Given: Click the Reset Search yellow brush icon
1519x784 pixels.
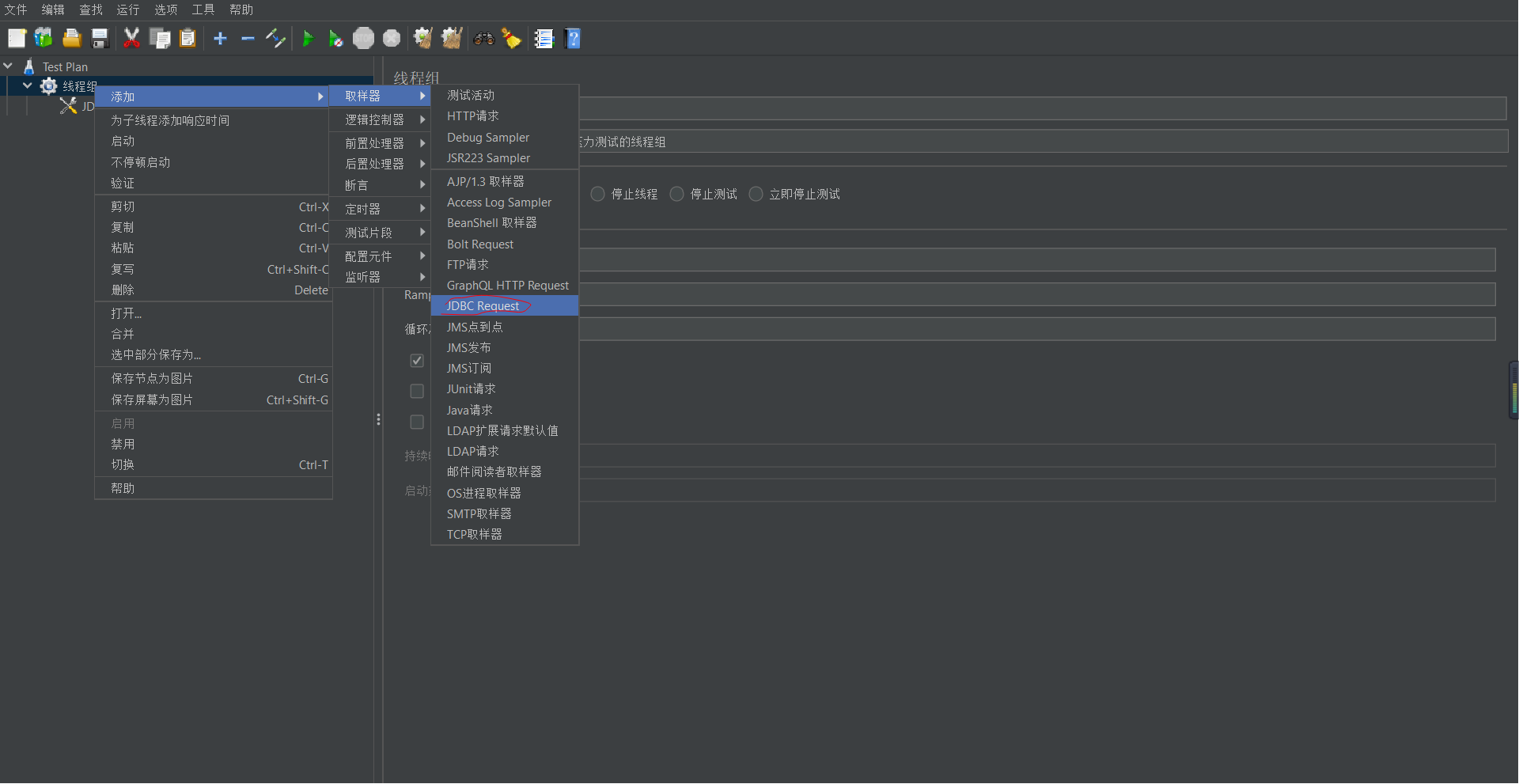Looking at the screenshot, I should (512, 38).
